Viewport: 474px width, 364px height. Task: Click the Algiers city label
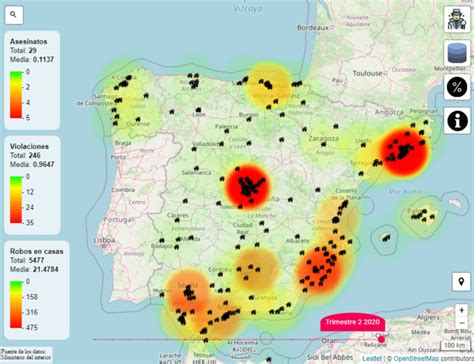(x=427, y=317)
